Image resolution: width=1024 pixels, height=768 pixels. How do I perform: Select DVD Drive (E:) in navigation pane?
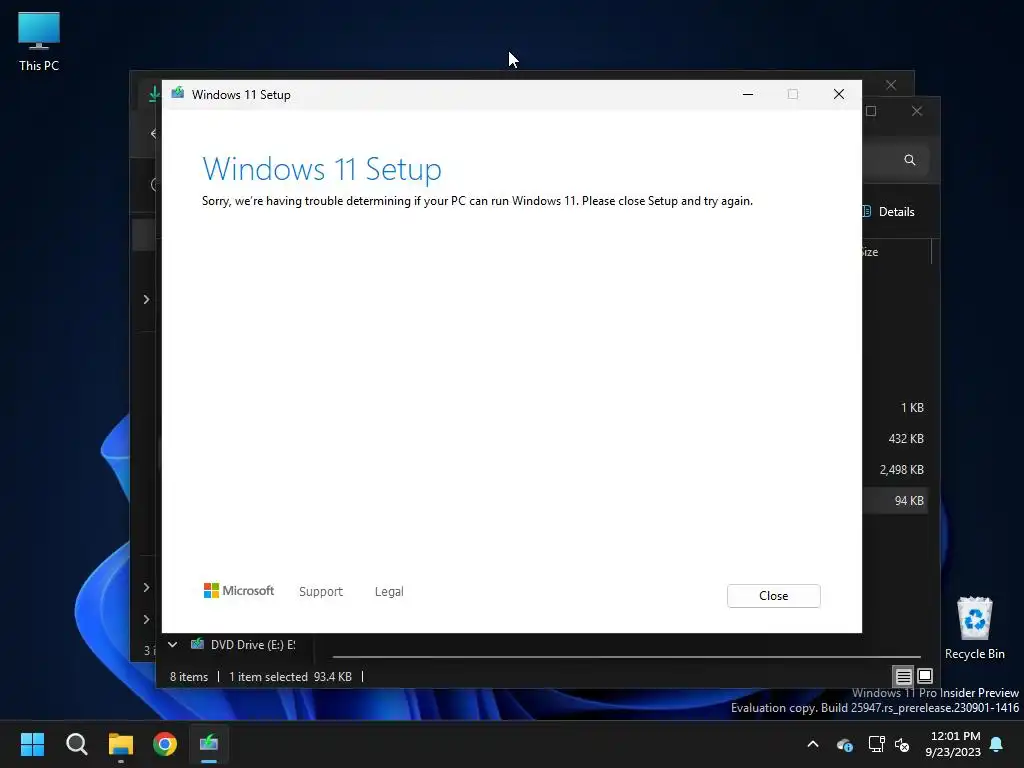[x=243, y=645]
